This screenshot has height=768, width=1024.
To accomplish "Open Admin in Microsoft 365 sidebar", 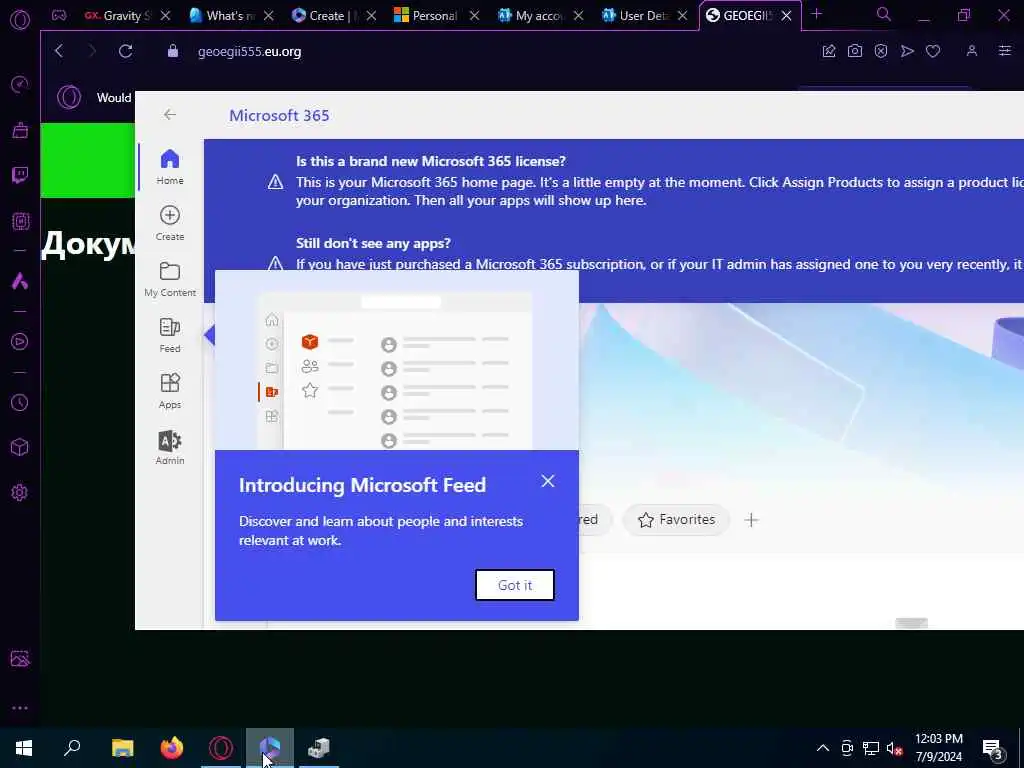I will (170, 448).
